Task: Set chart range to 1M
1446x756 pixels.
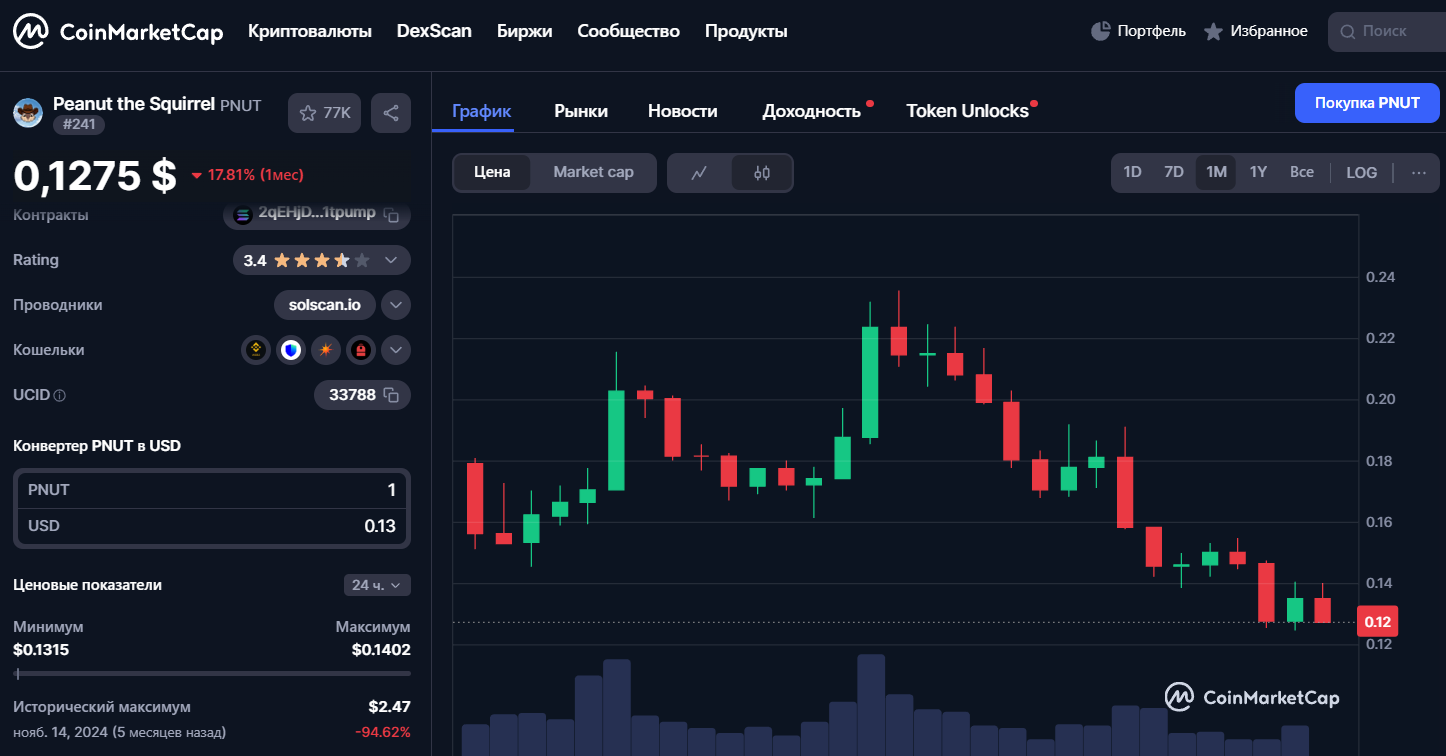Action: pyautogui.click(x=1216, y=172)
